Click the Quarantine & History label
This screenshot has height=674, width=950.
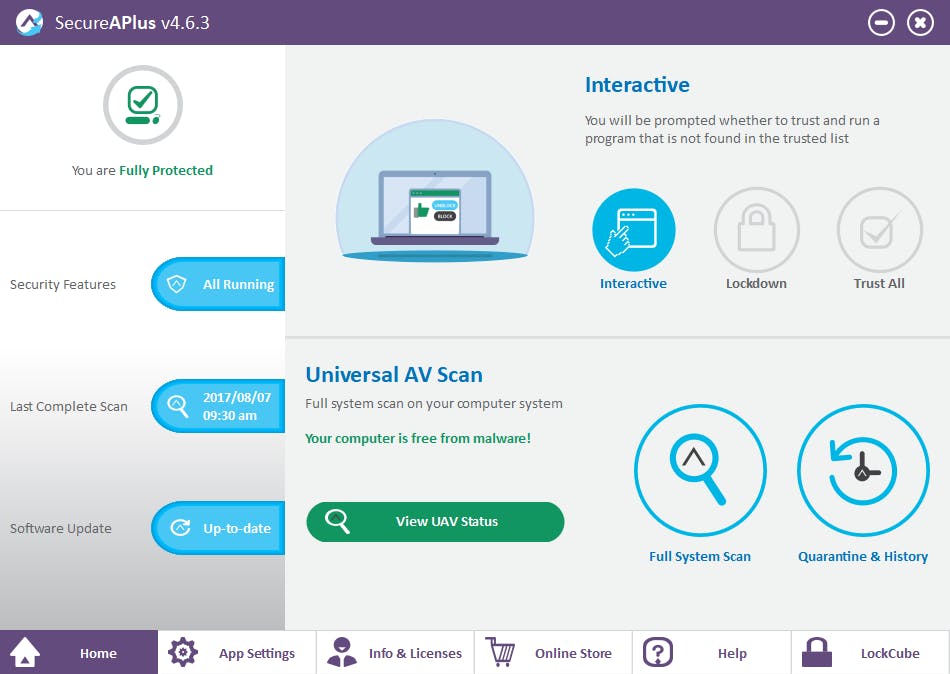point(863,556)
